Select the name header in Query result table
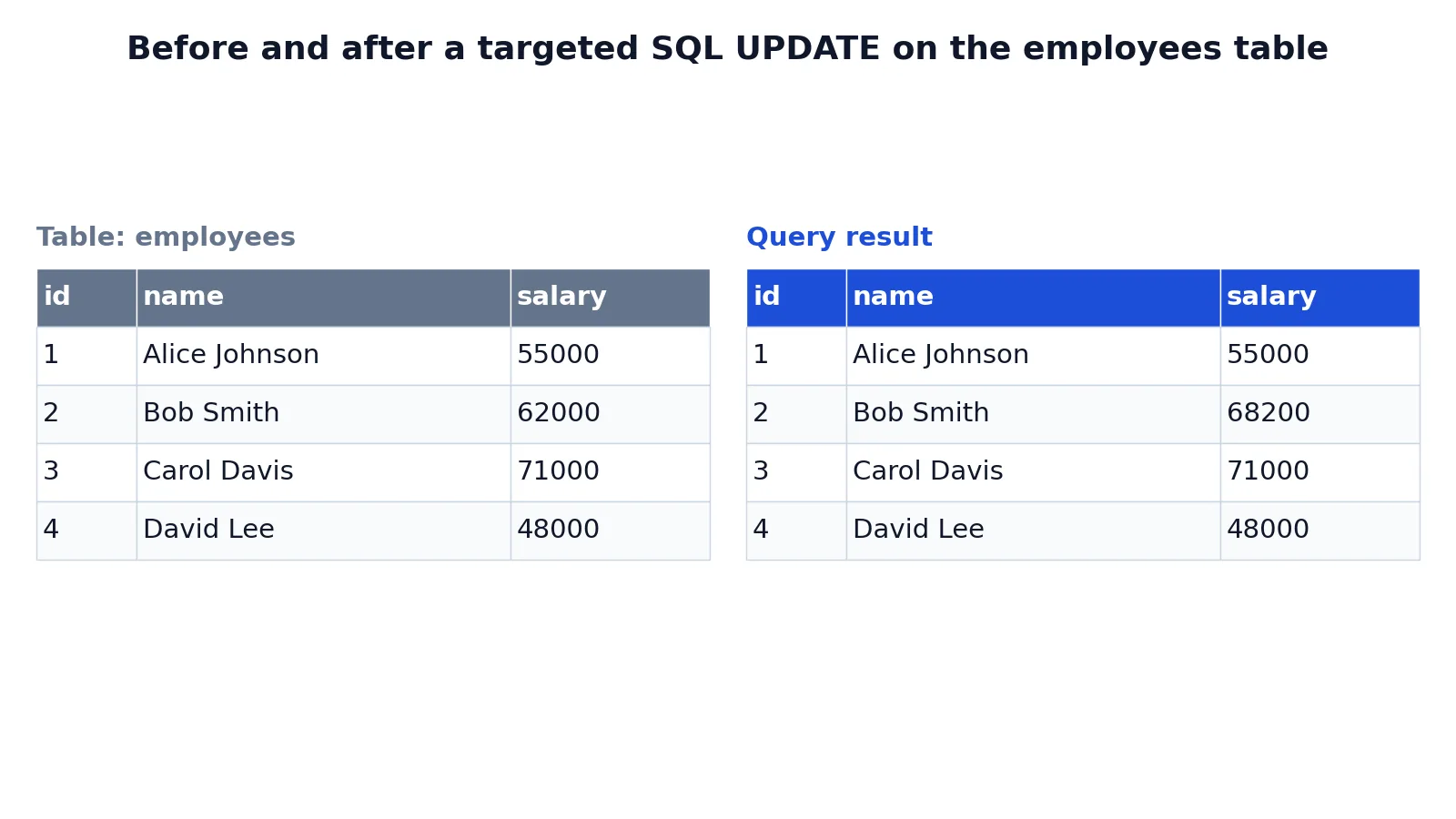This screenshot has width=1456, height=819. click(1033, 298)
